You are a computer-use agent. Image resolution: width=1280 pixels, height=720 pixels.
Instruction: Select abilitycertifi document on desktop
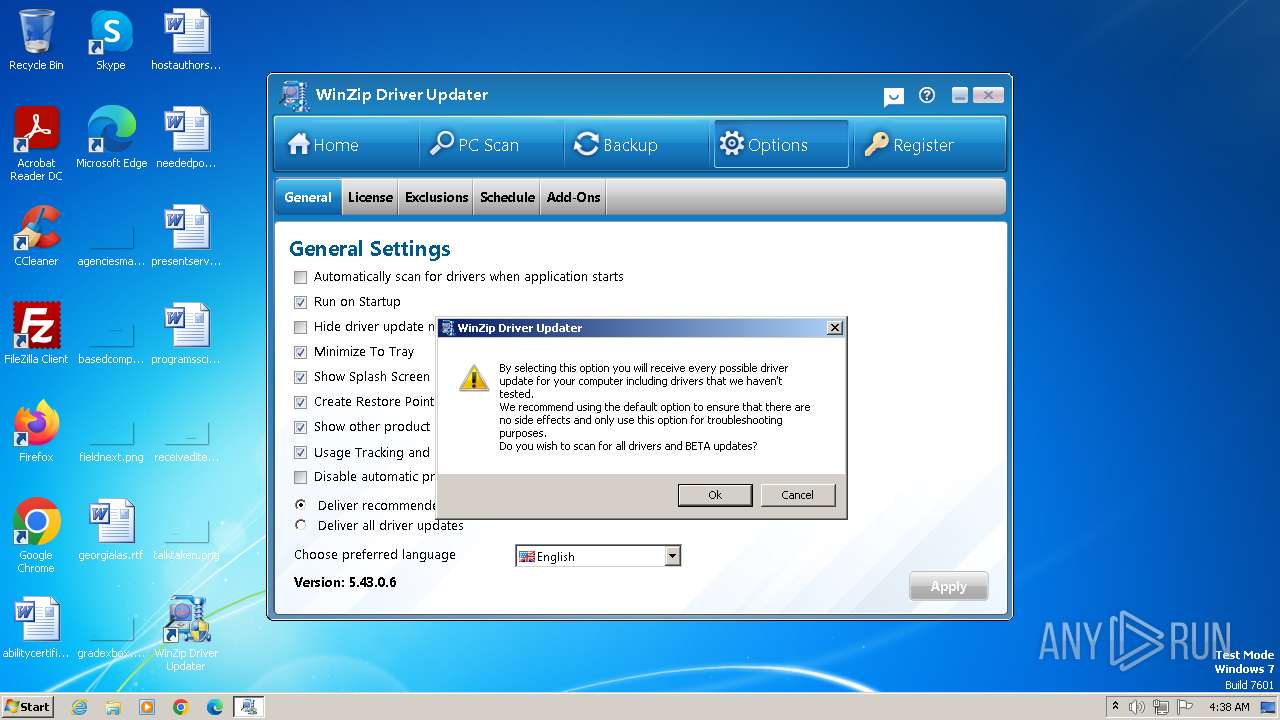coord(36,628)
